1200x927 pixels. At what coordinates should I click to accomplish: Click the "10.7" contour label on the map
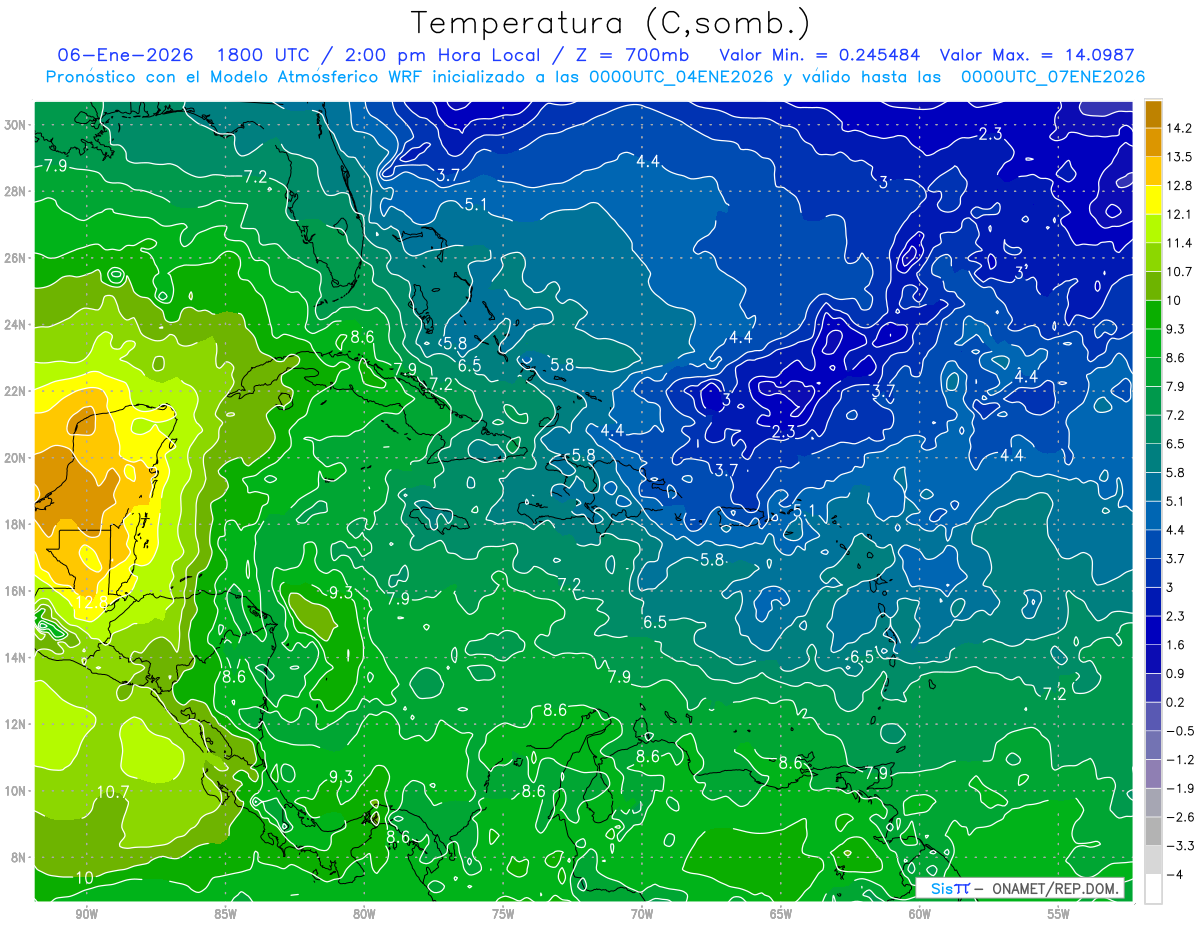(x=113, y=792)
